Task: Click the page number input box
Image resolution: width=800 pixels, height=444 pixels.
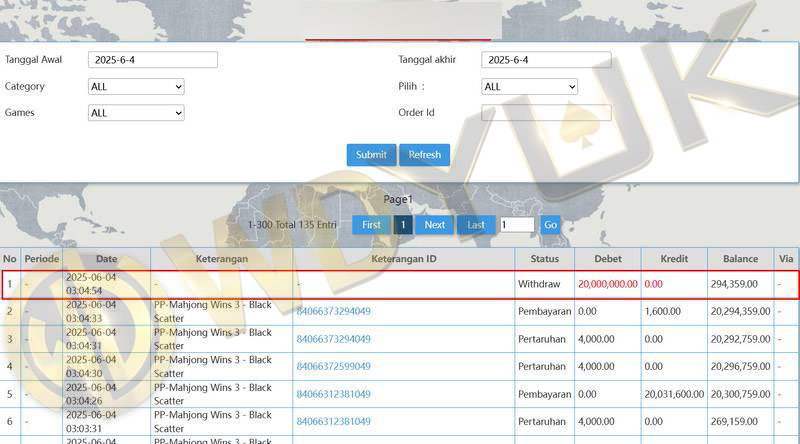Action: point(517,225)
